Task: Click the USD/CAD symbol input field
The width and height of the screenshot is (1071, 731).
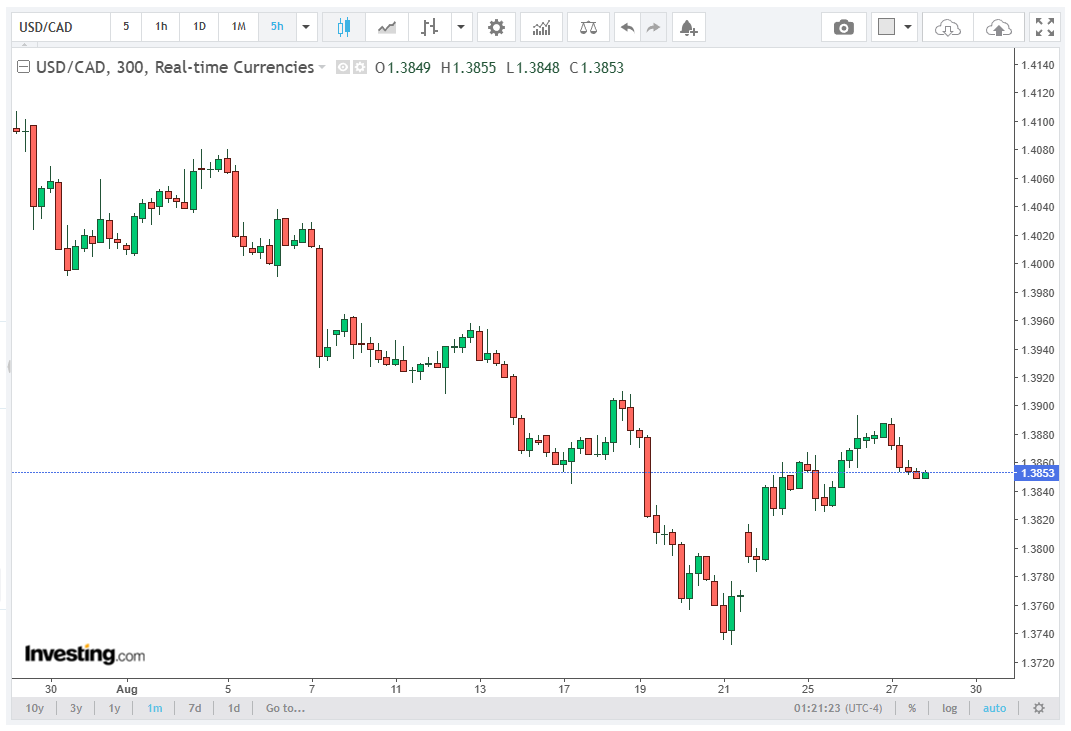Action: pyautogui.click(x=61, y=27)
